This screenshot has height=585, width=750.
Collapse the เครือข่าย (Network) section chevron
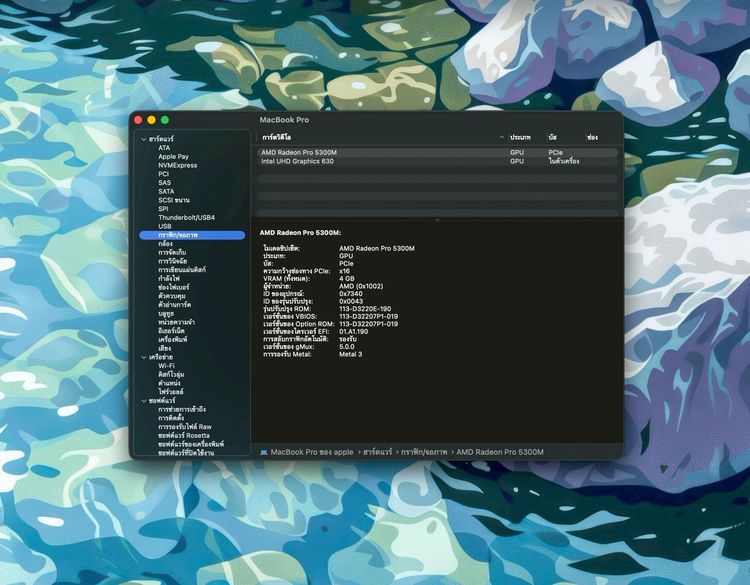[143, 357]
